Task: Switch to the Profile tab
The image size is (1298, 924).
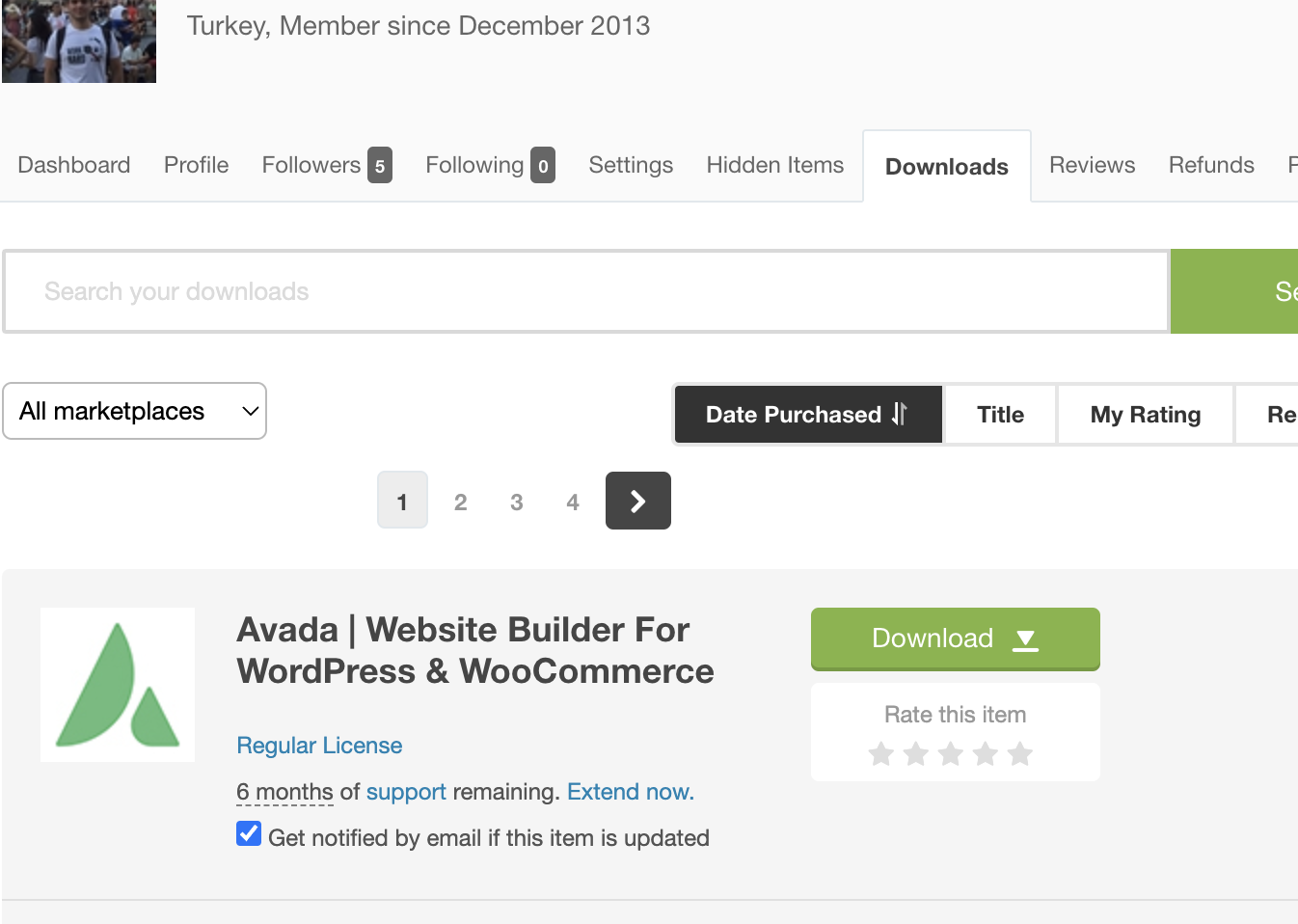Action: point(197,165)
